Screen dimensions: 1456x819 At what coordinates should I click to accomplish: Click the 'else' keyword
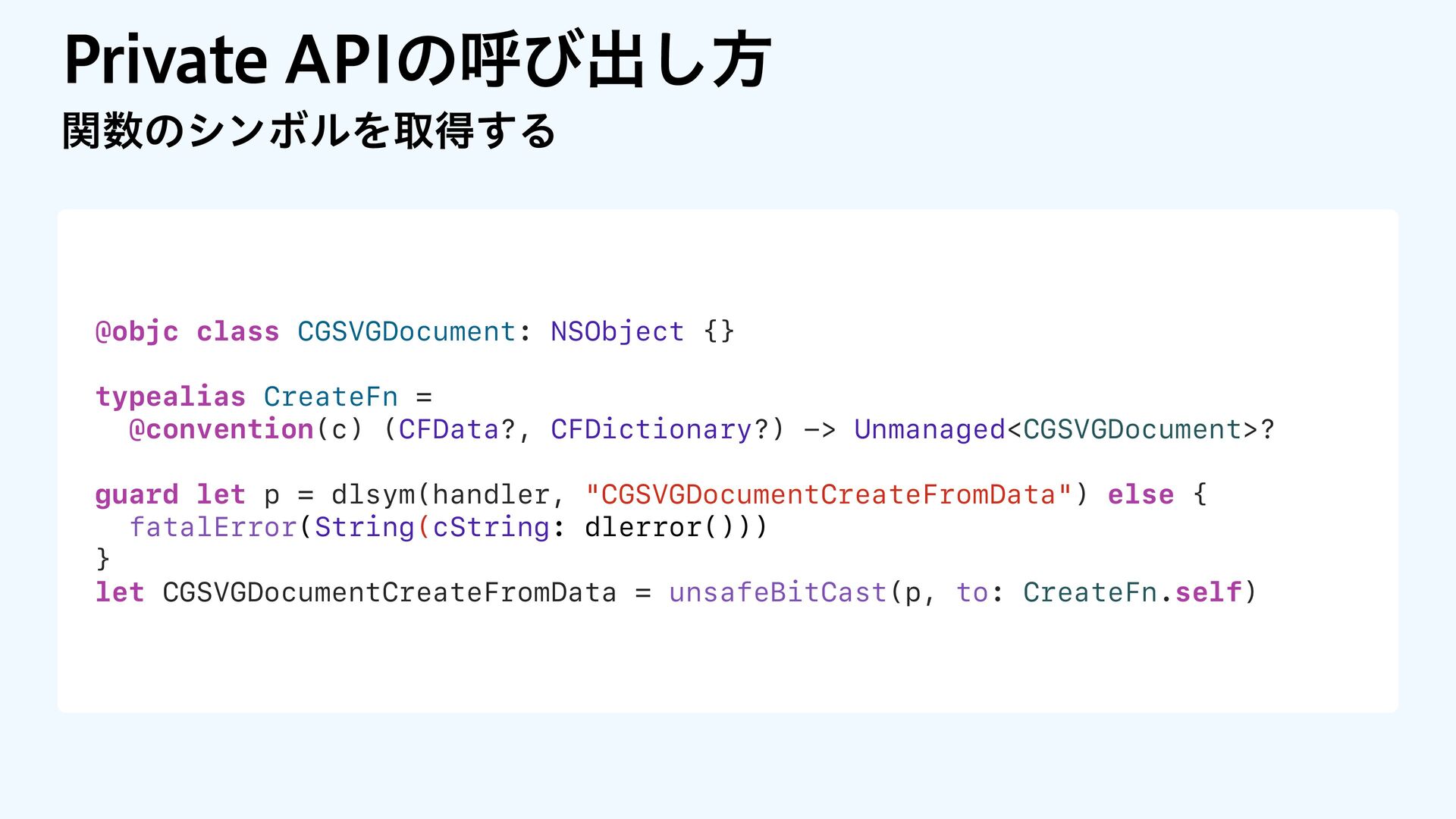pos(1140,494)
